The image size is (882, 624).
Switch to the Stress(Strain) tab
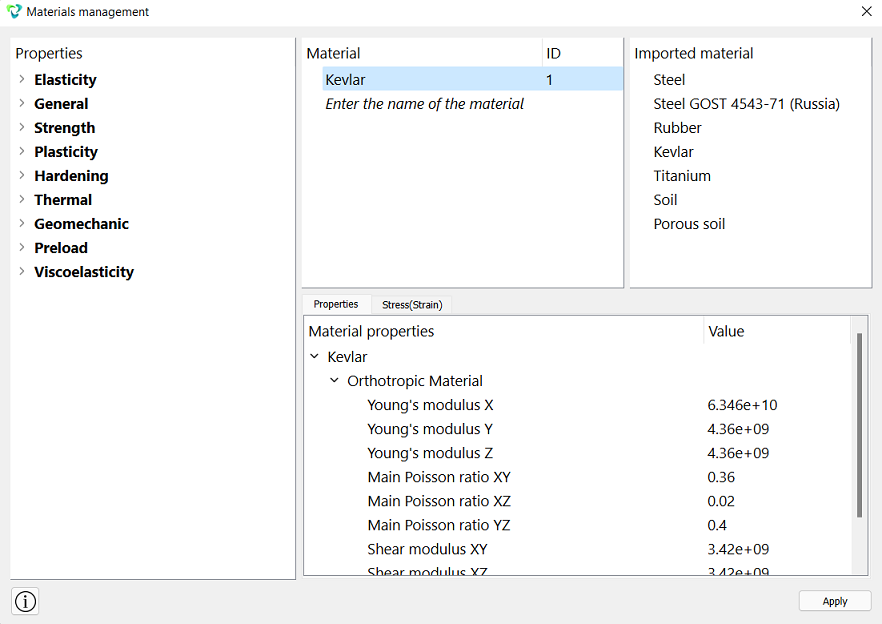pyautogui.click(x=412, y=304)
